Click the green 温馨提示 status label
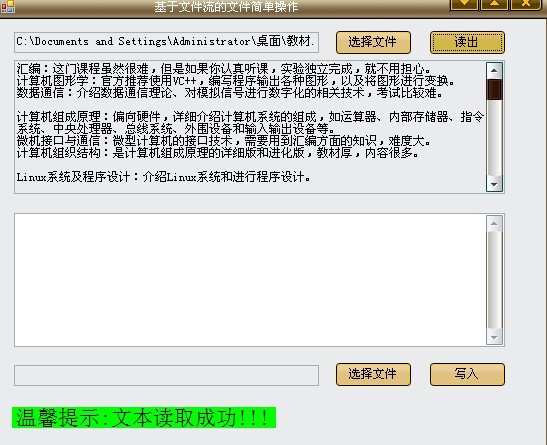Viewport: 547px width, 445px height. 144,417
